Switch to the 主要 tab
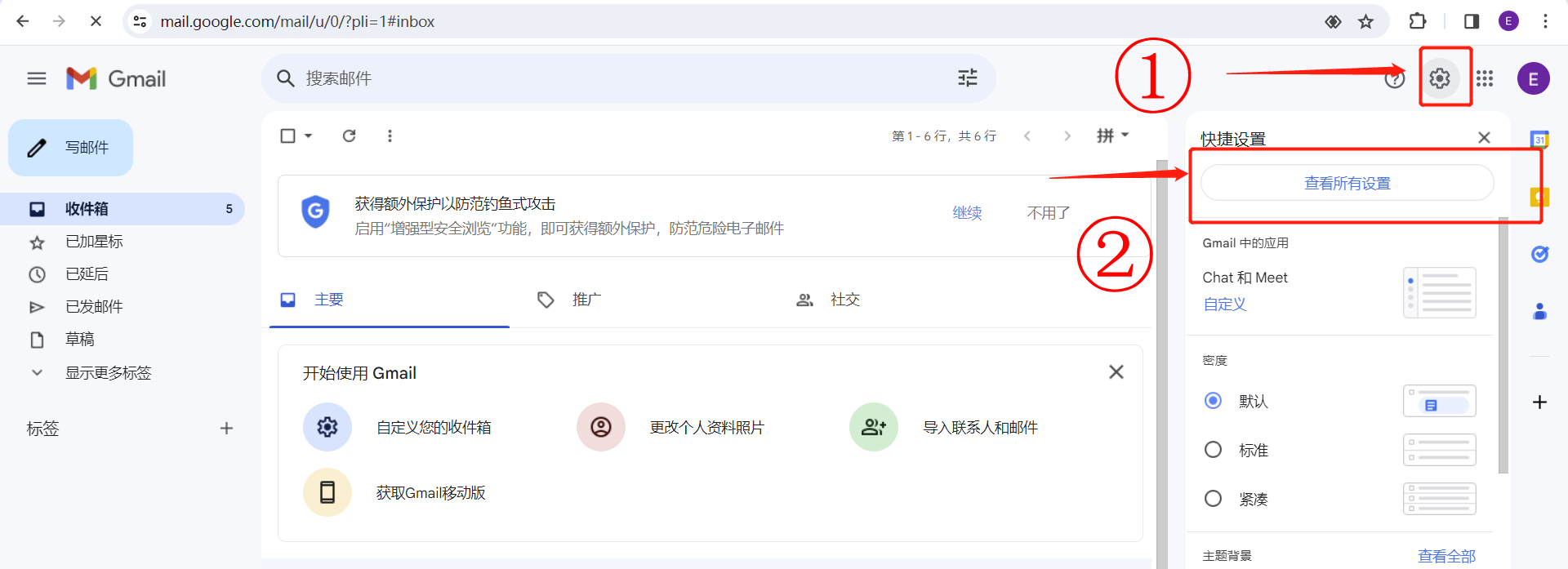 tap(390, 300)
